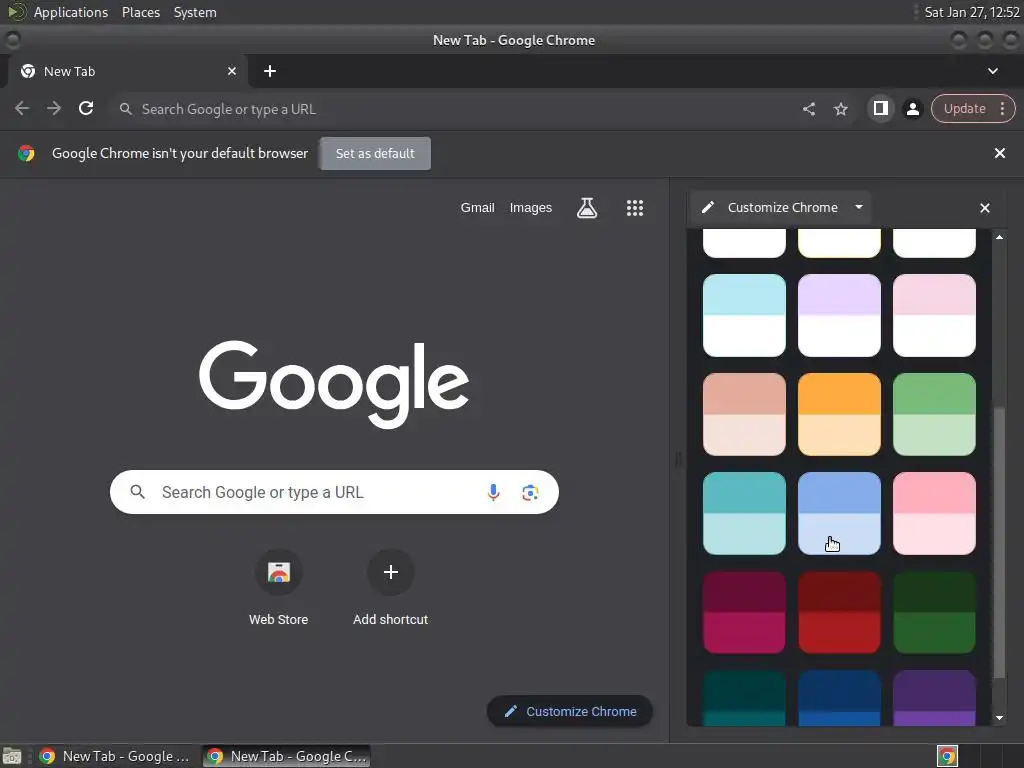Open the Places menu
This screenshot has width=1024, height=768.
point(140,12)
